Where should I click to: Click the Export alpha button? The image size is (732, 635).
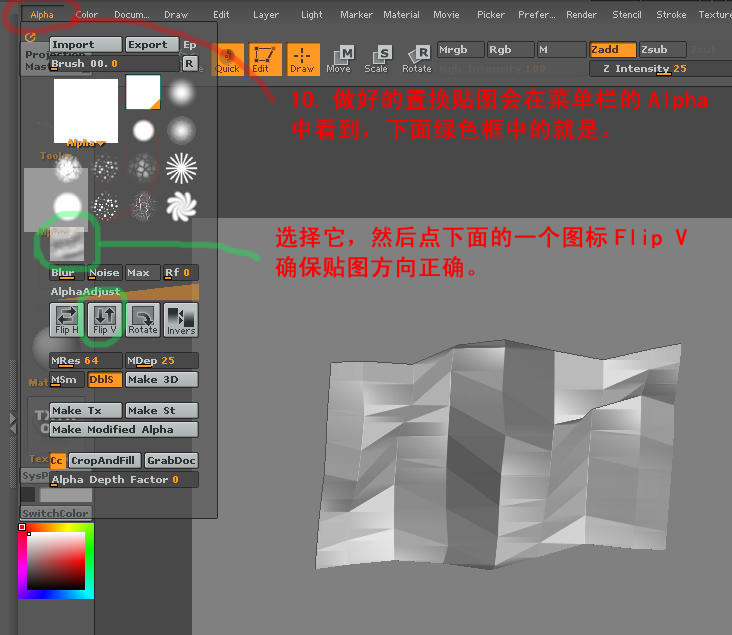(152, 45)
